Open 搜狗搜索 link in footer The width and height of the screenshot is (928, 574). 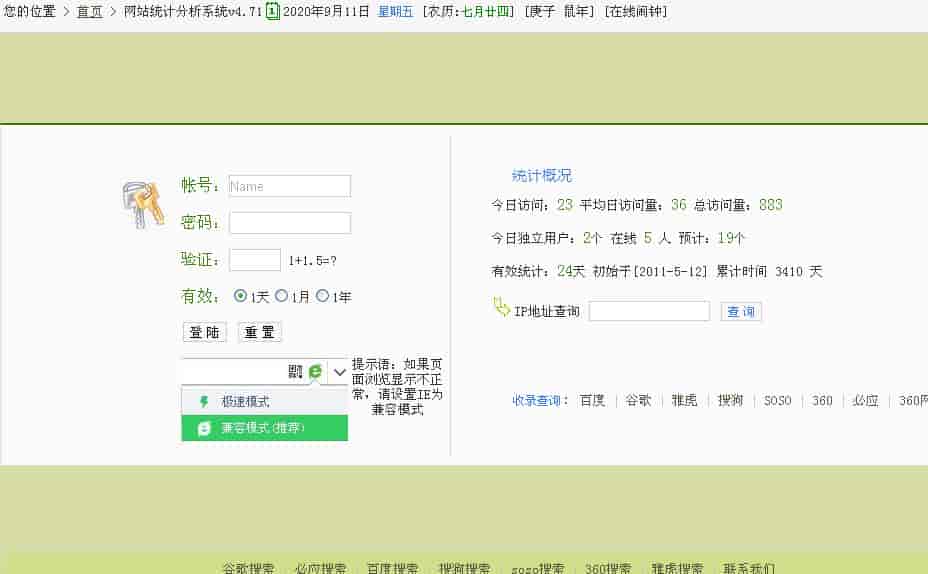point(465,568)
